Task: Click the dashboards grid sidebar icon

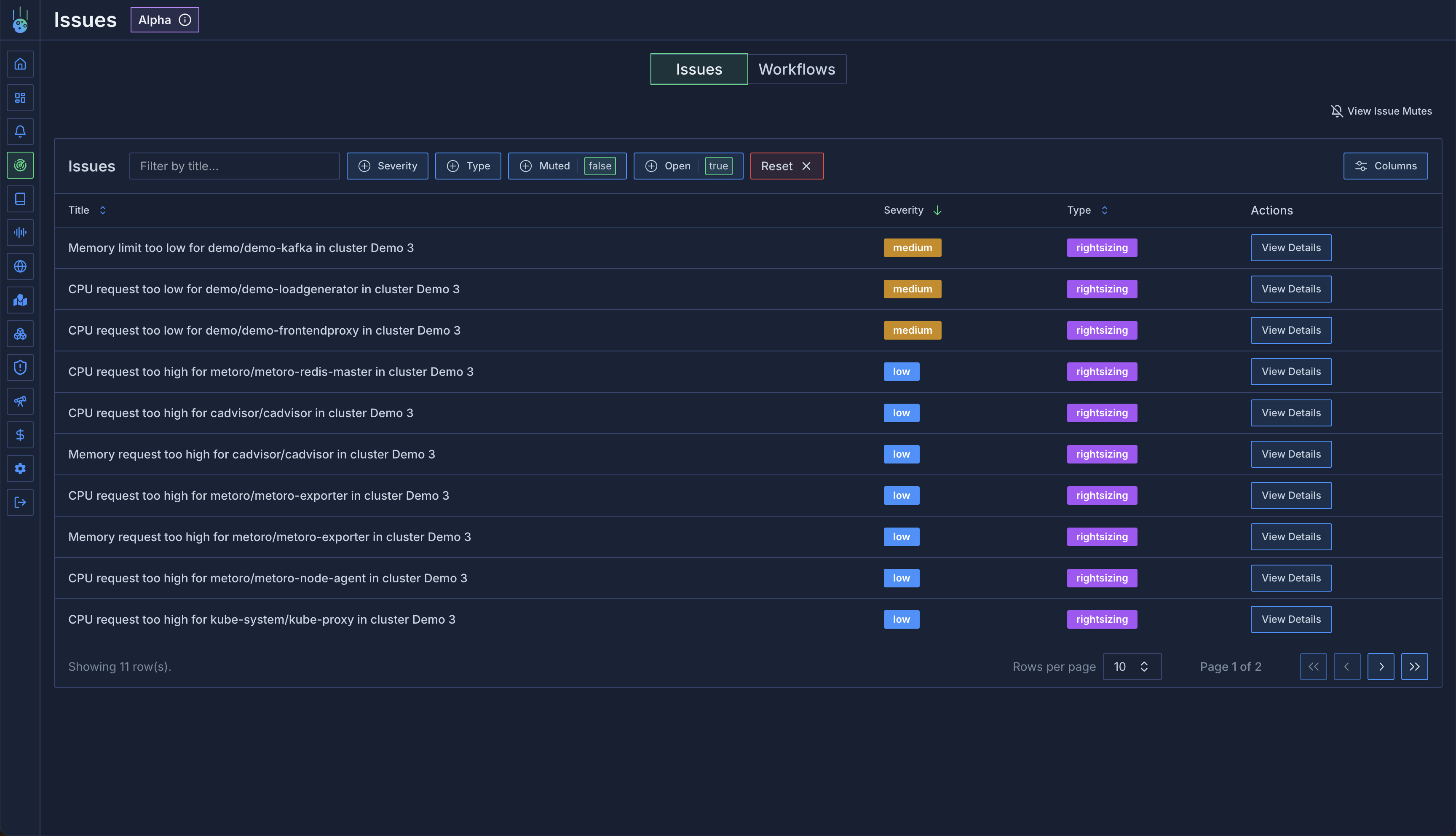Action: click(x=20, y=98)
